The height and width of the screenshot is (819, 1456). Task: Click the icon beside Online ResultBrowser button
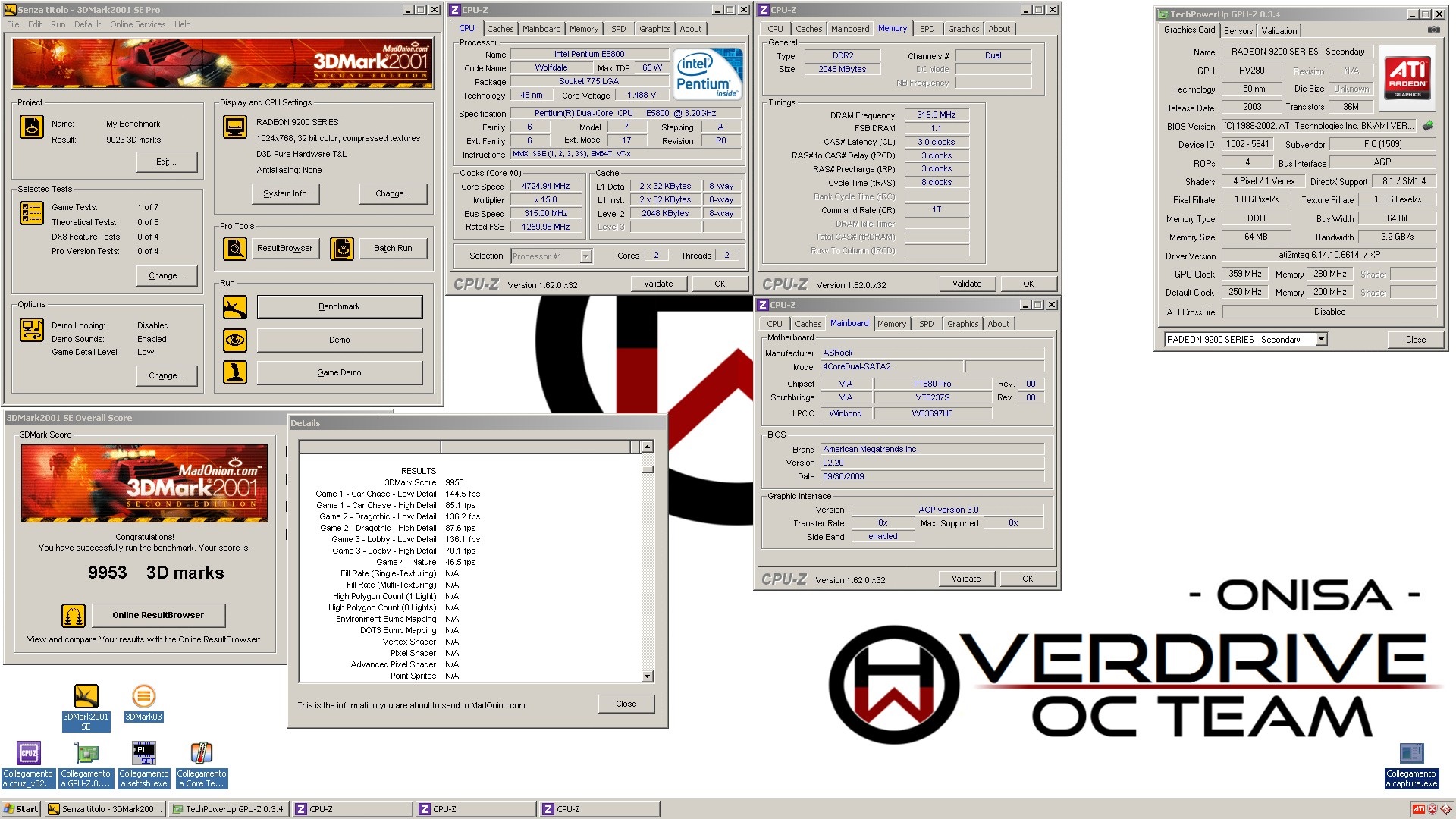click(74, 615)
